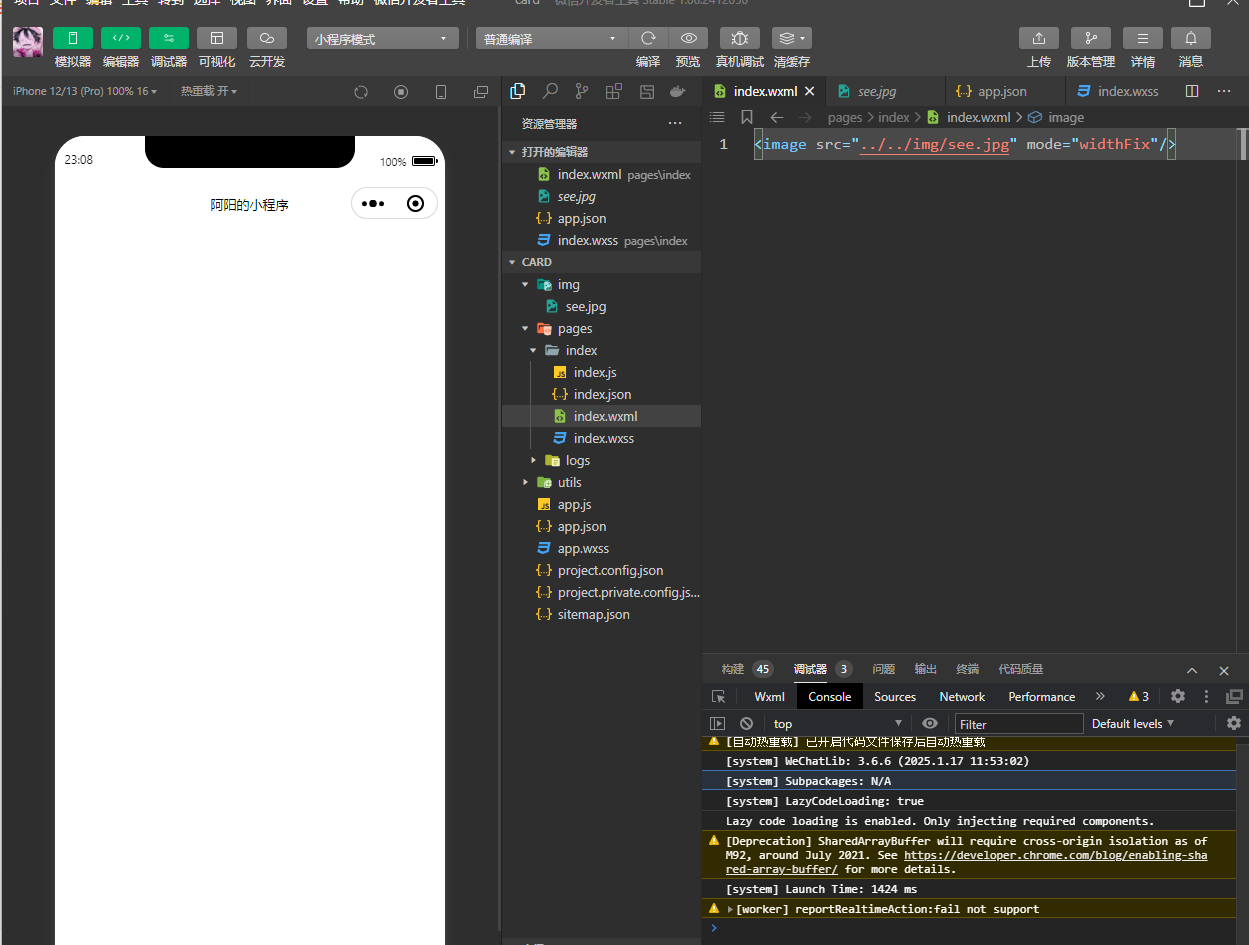Clear the console with the ban icon

[x=746, y=724]
